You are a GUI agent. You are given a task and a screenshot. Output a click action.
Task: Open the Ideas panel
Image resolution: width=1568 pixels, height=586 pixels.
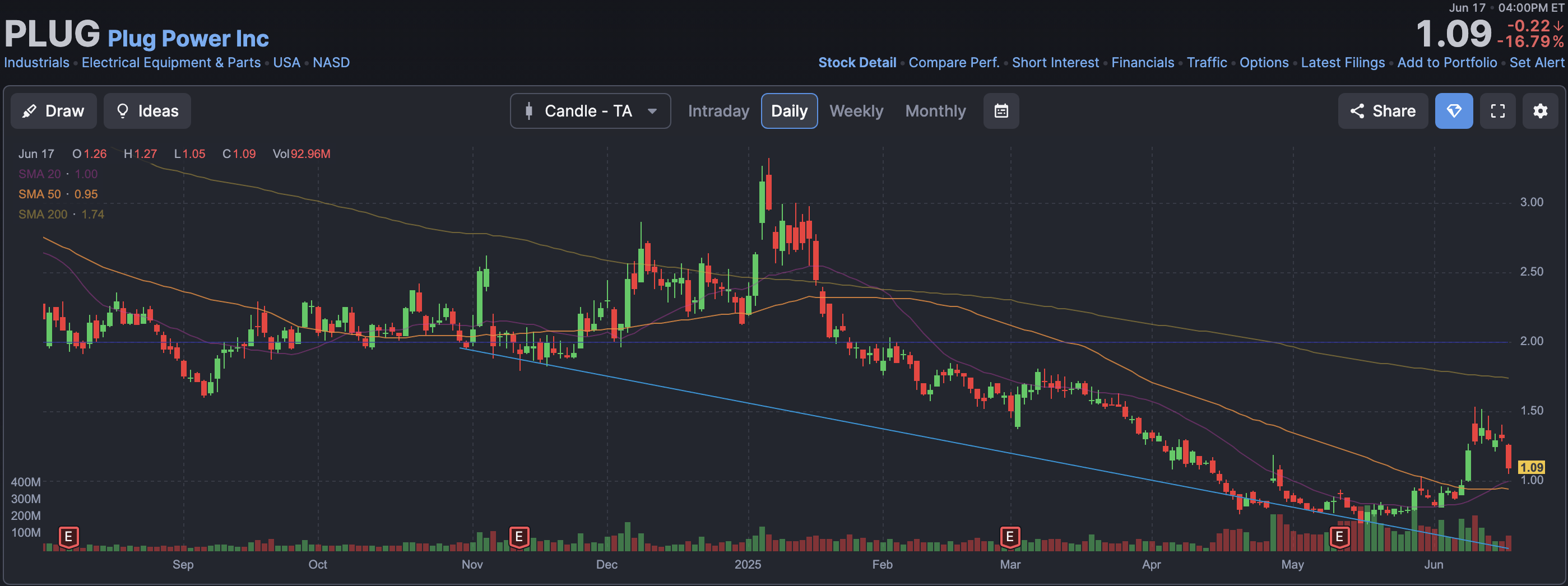(147, 111)
